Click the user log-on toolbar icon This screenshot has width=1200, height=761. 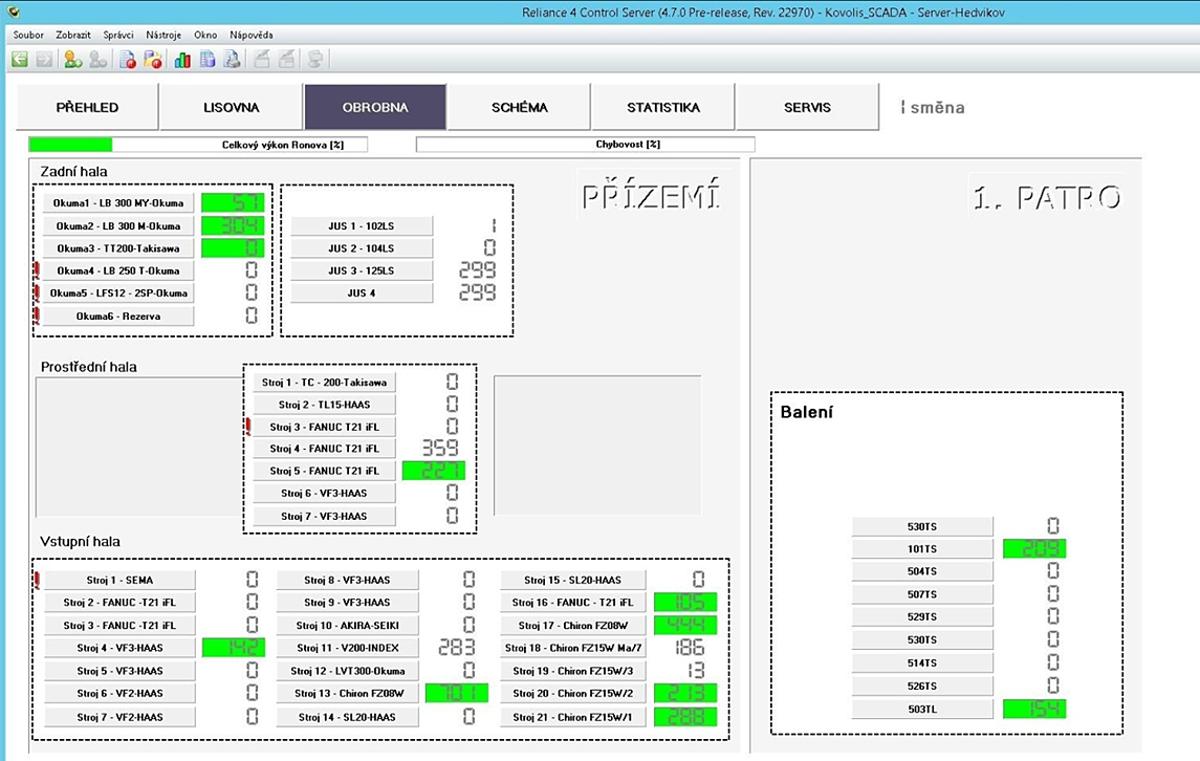tap(73, 60)
